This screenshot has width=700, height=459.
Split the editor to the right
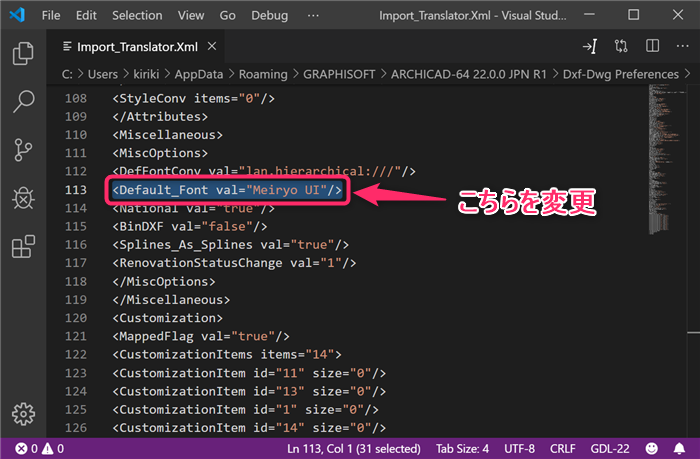pyautogui.click(x=652, y=46)
